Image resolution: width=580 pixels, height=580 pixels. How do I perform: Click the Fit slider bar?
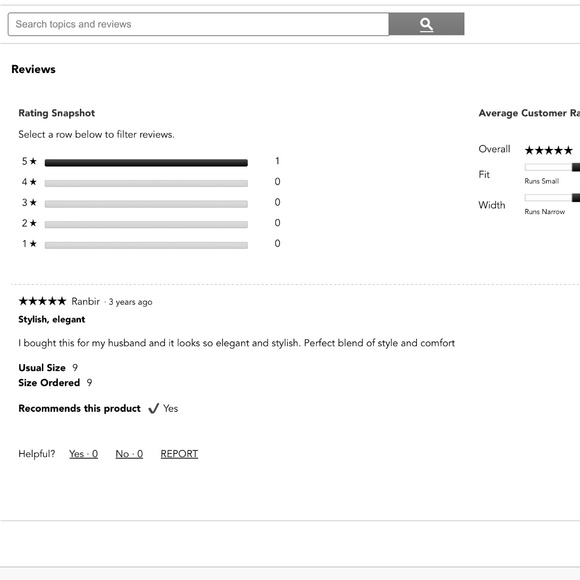point(552,167)
